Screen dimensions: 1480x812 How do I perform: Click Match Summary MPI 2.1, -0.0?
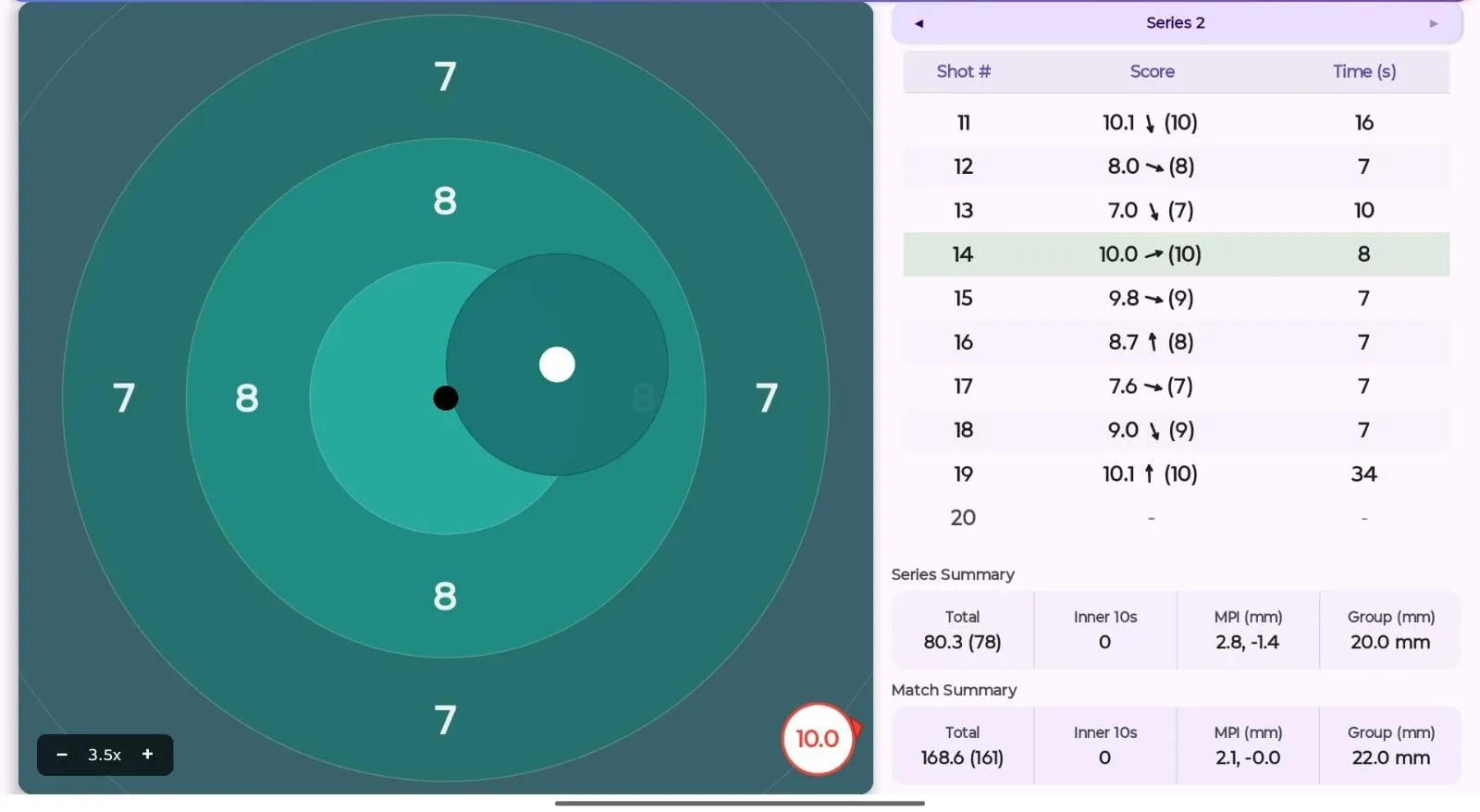click(x=1248, y=757)
